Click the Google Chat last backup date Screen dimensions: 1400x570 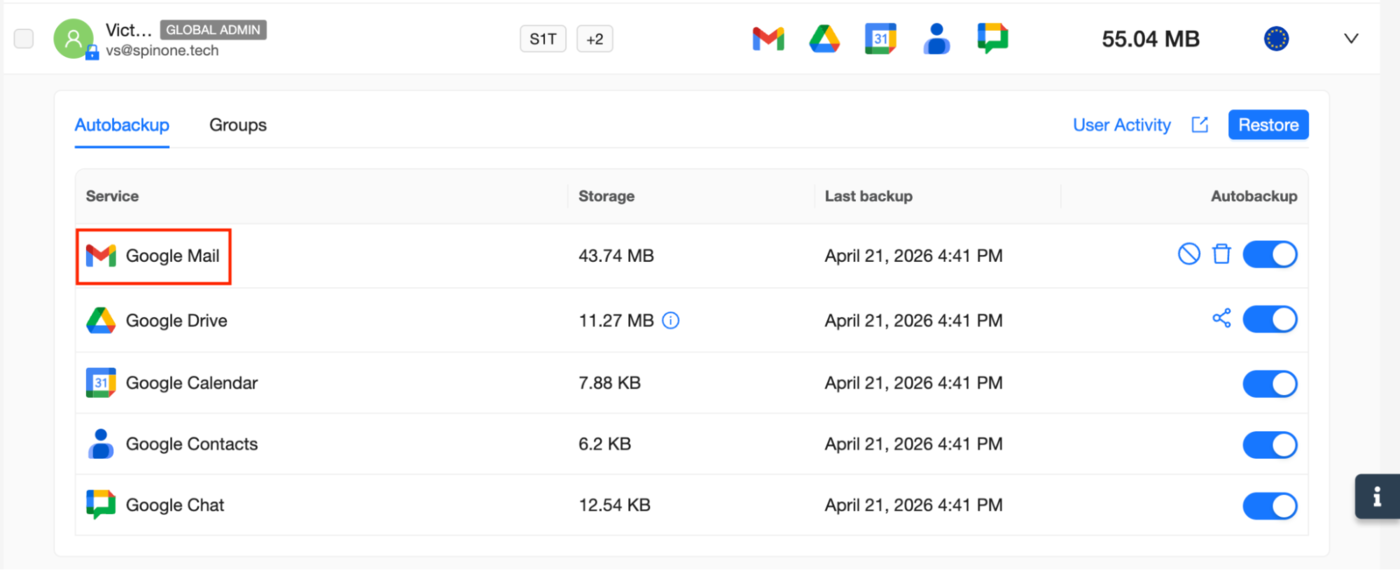coord(913,505)
